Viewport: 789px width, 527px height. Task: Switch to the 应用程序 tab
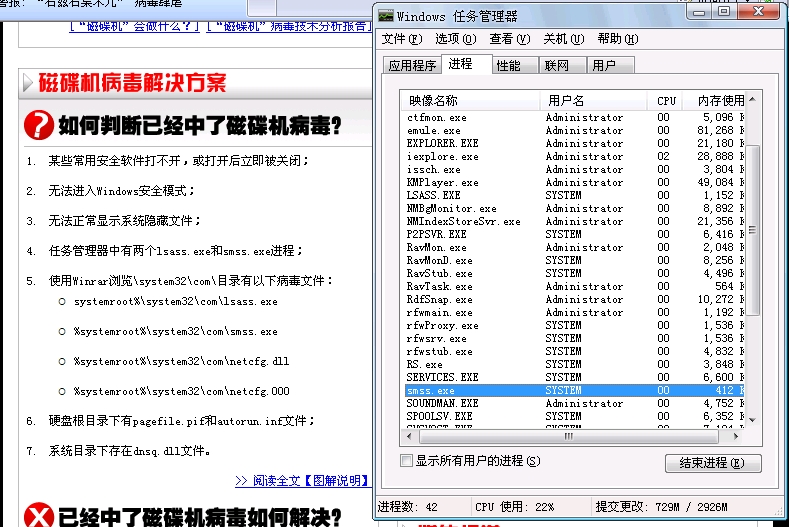tap(412, 65)
